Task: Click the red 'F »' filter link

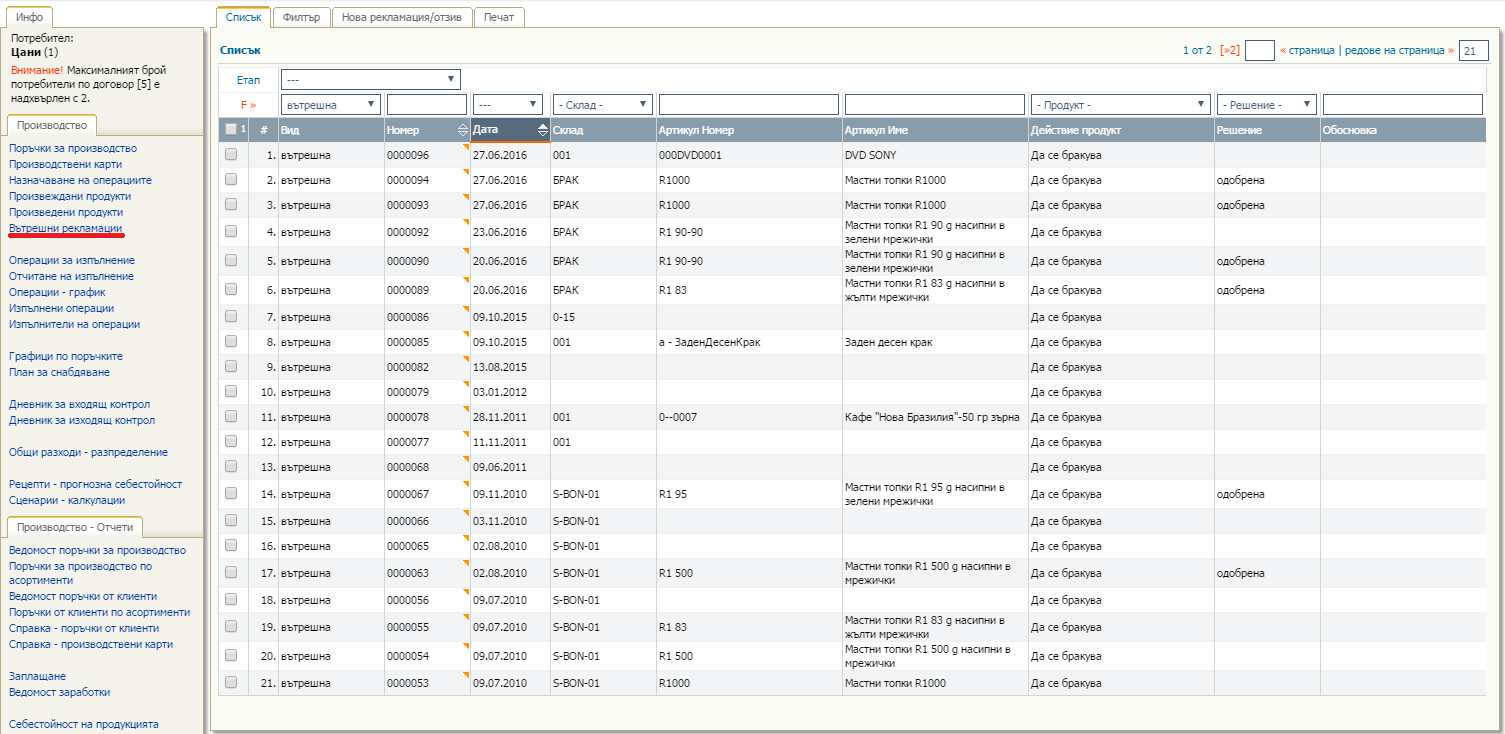Action: pos(249,104)
